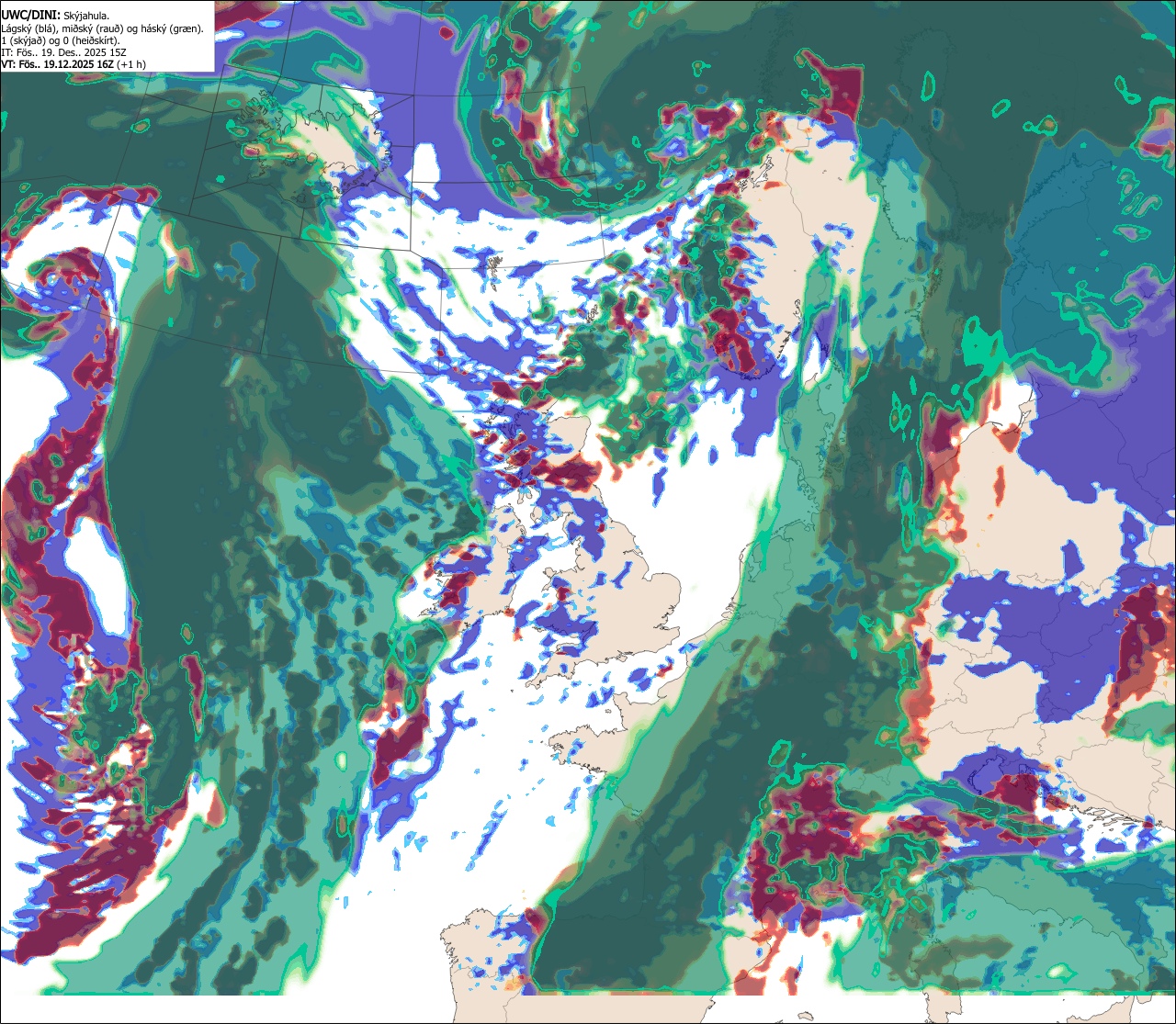Click the 'UWC/DINI: Skýjahula.' title text
The width and height of the screenshot is (1176, 1024).
[55, 15]
